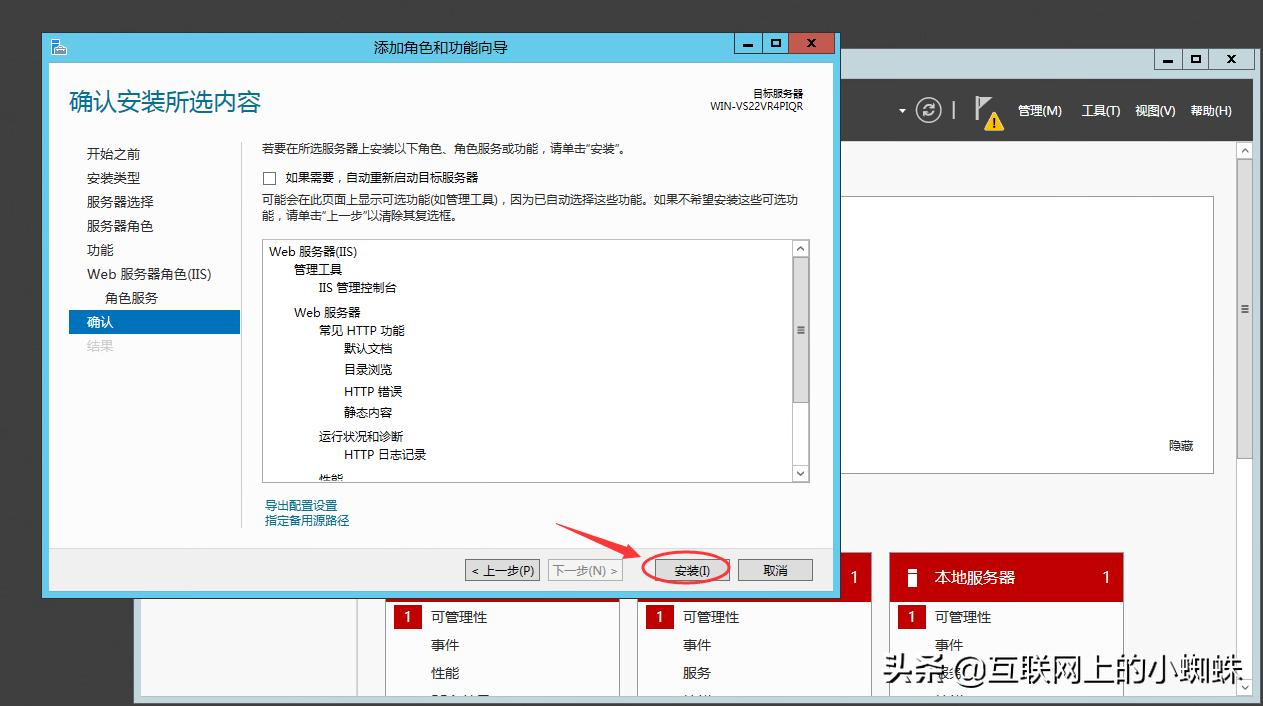The width and height of the screenshot is (1263, 706).
Task: Open the 工具(T) menu
Action: click(x=1100, y=111)
